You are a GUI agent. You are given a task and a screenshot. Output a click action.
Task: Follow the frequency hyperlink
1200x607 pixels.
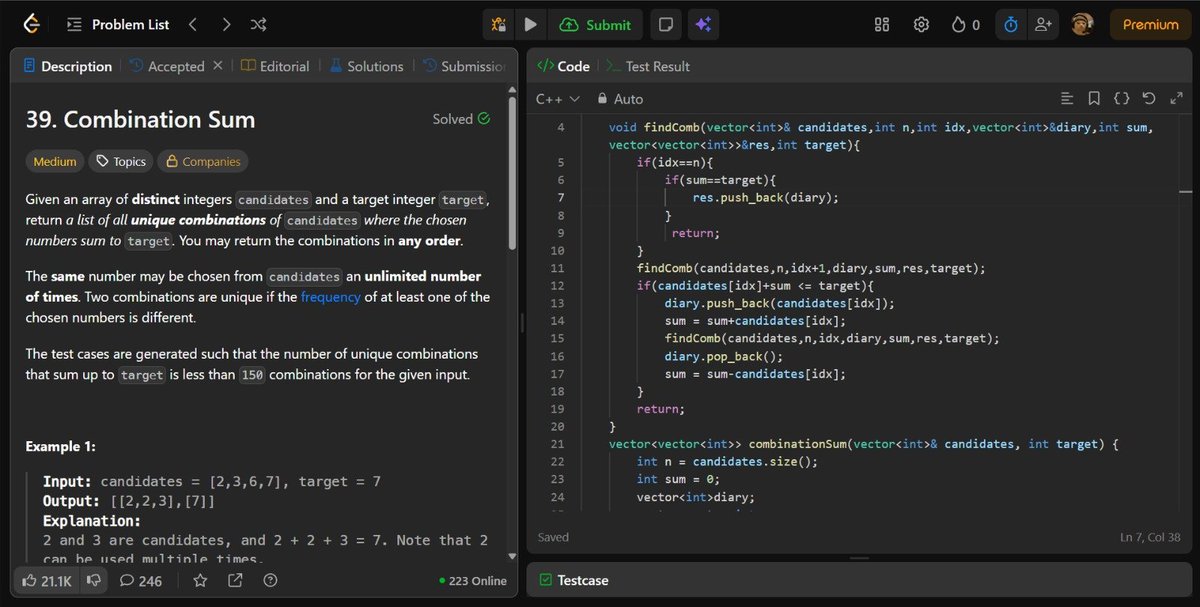(330, 297)
